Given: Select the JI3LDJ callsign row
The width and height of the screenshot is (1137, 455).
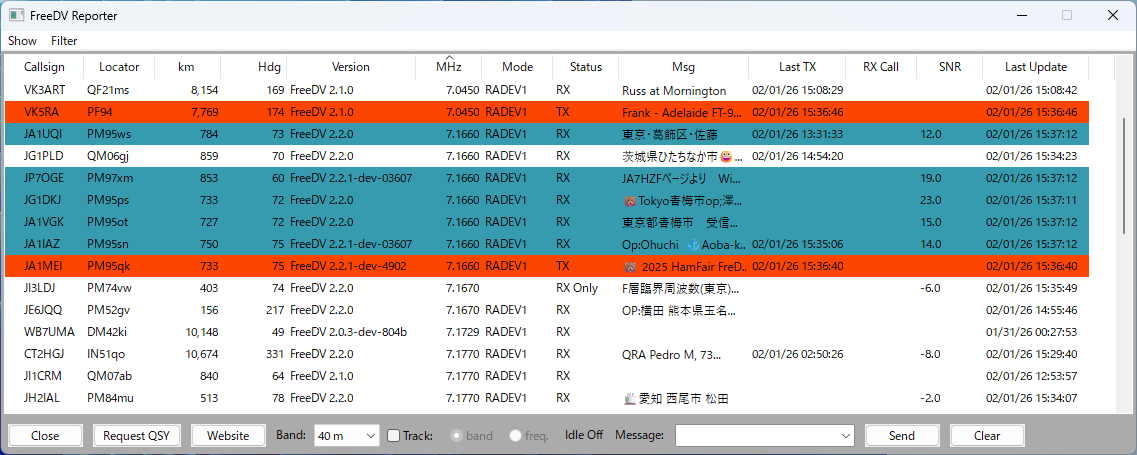Looking at the screenshot, I should pos(547,288).
